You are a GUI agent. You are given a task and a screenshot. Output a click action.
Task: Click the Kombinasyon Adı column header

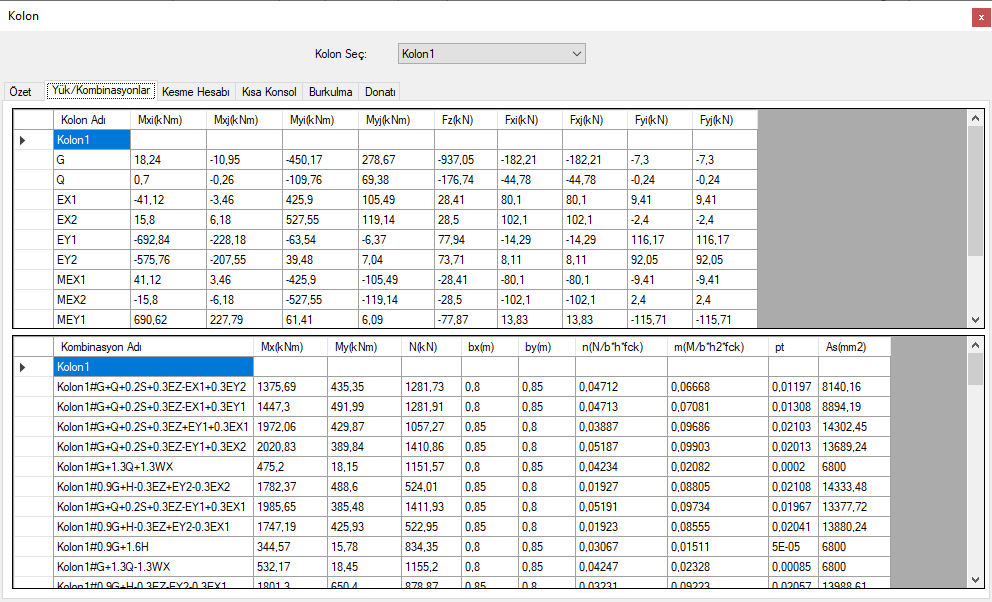153,347
